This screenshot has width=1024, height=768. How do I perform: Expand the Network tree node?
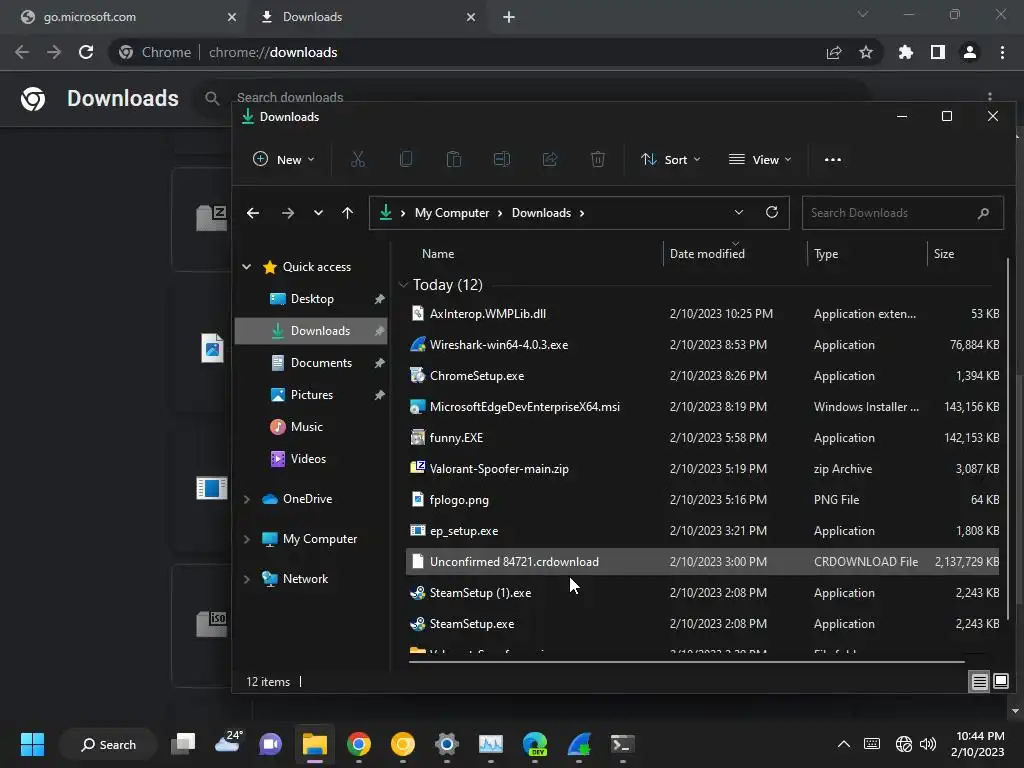247,579
